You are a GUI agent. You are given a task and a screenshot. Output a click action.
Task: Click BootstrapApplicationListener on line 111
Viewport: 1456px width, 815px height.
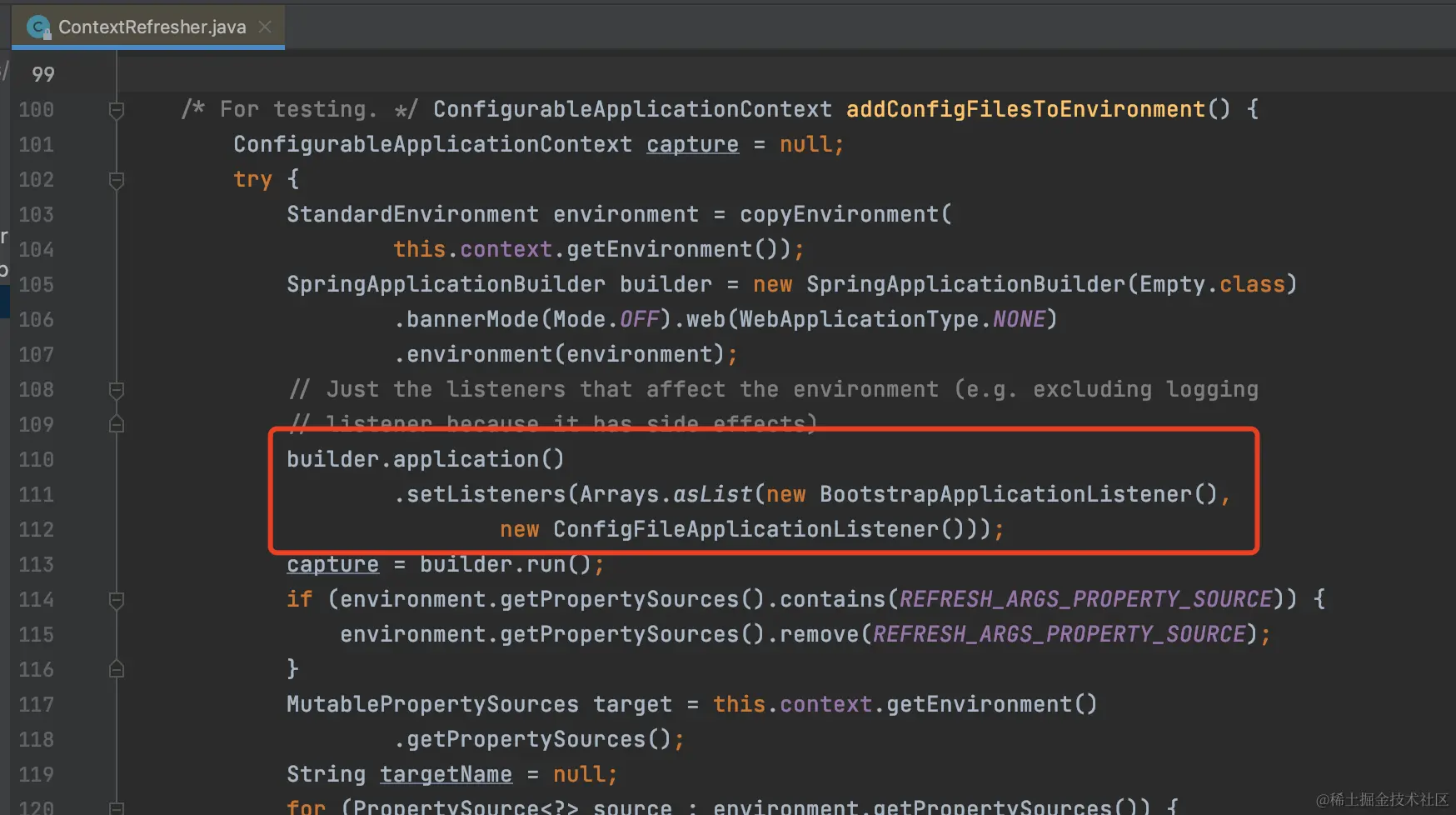click(x=1006, y=494)
